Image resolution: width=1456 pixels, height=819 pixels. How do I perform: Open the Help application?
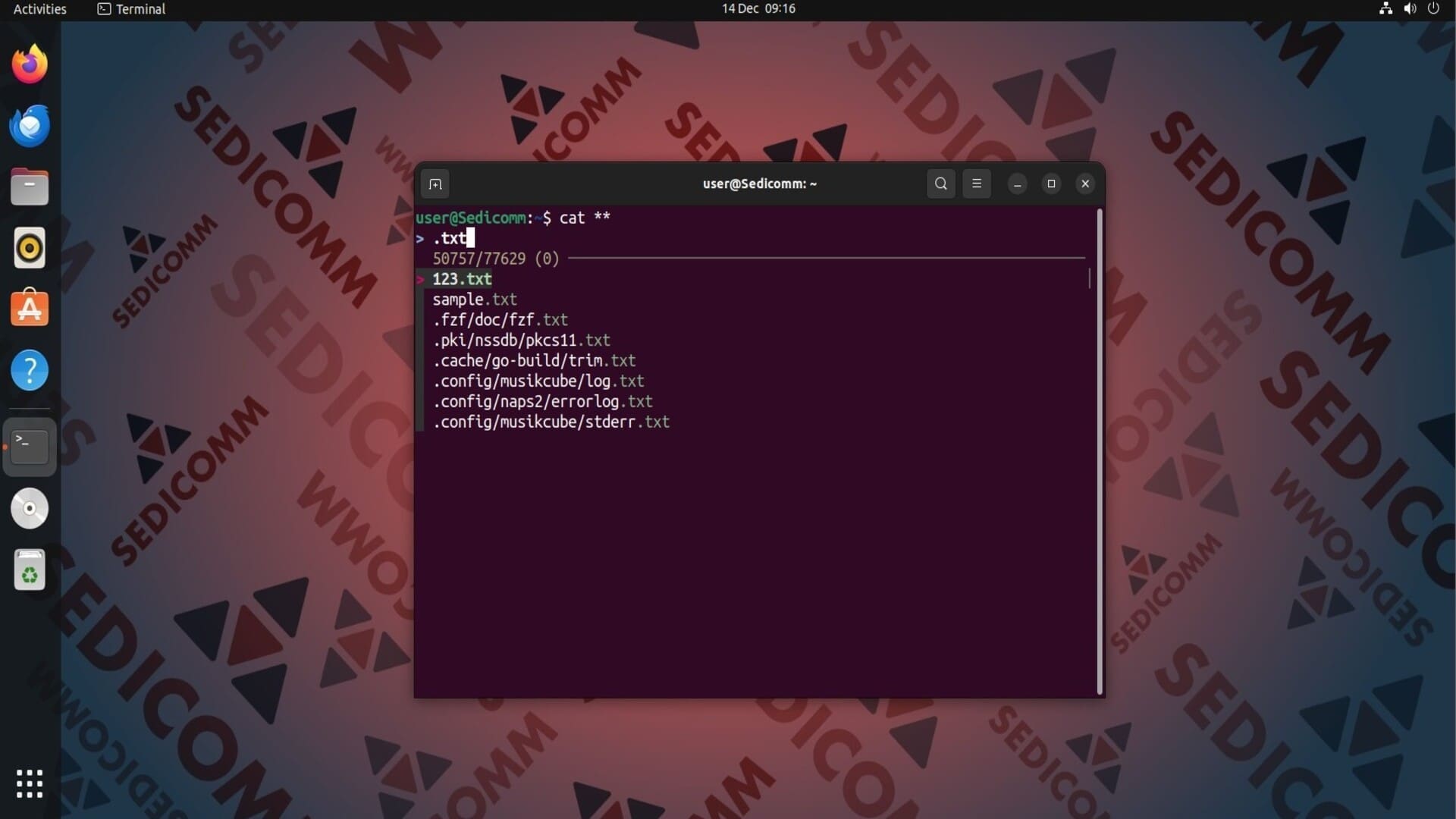pyautogui.click(x=30, y=371)
